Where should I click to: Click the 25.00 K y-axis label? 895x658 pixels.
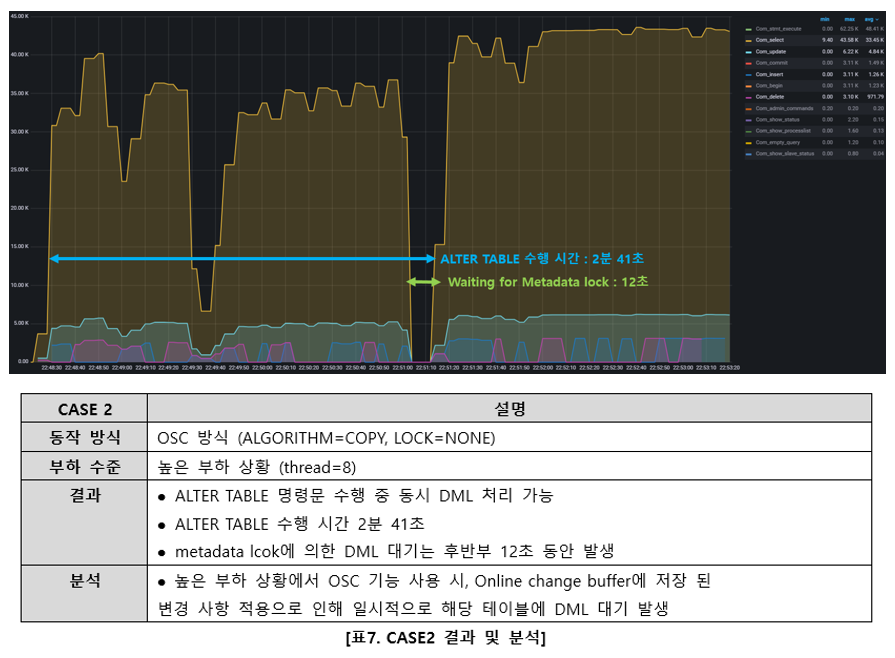(19, 169)
